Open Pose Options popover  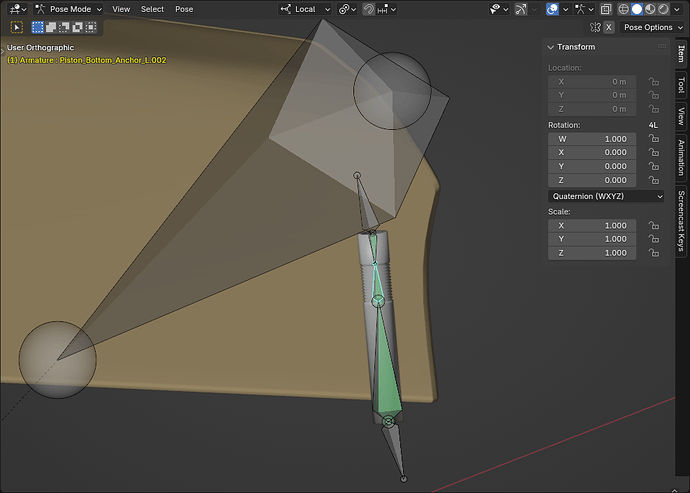pyautogui.click(x=652, y=27)
